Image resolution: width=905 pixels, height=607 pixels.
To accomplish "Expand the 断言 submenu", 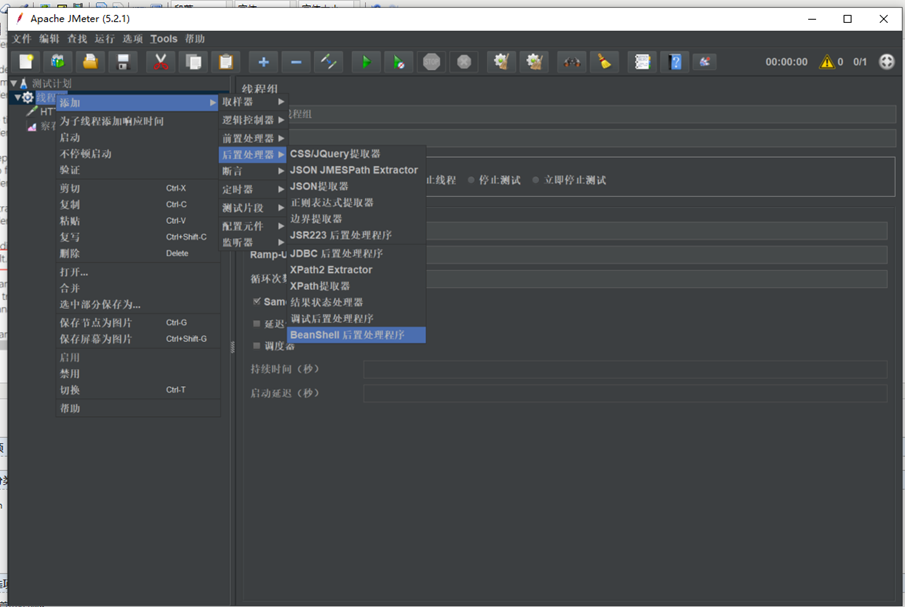I will [253, 171].
